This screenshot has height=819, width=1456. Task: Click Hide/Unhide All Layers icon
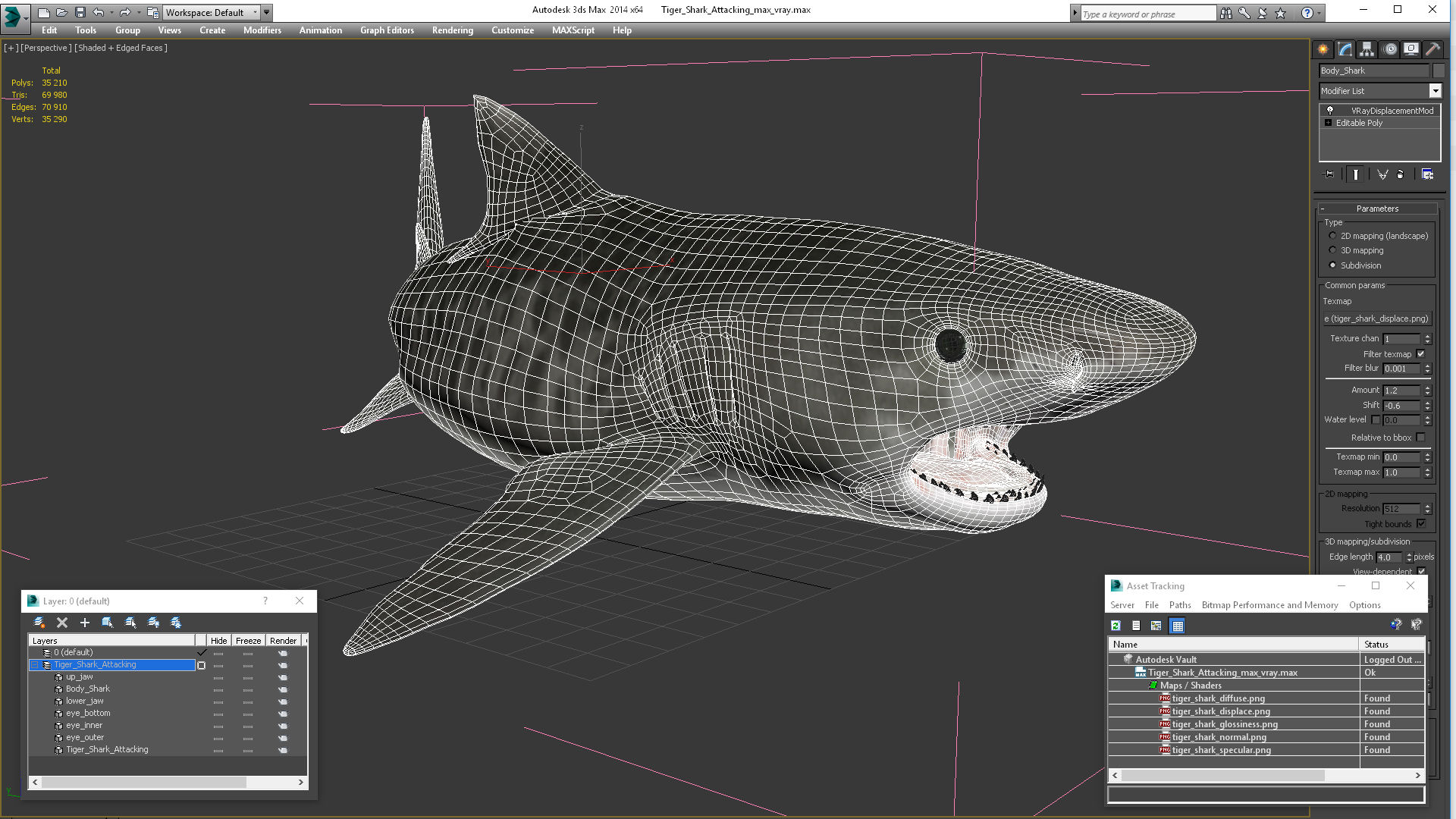pyautogui.click(x=153, y=623)
